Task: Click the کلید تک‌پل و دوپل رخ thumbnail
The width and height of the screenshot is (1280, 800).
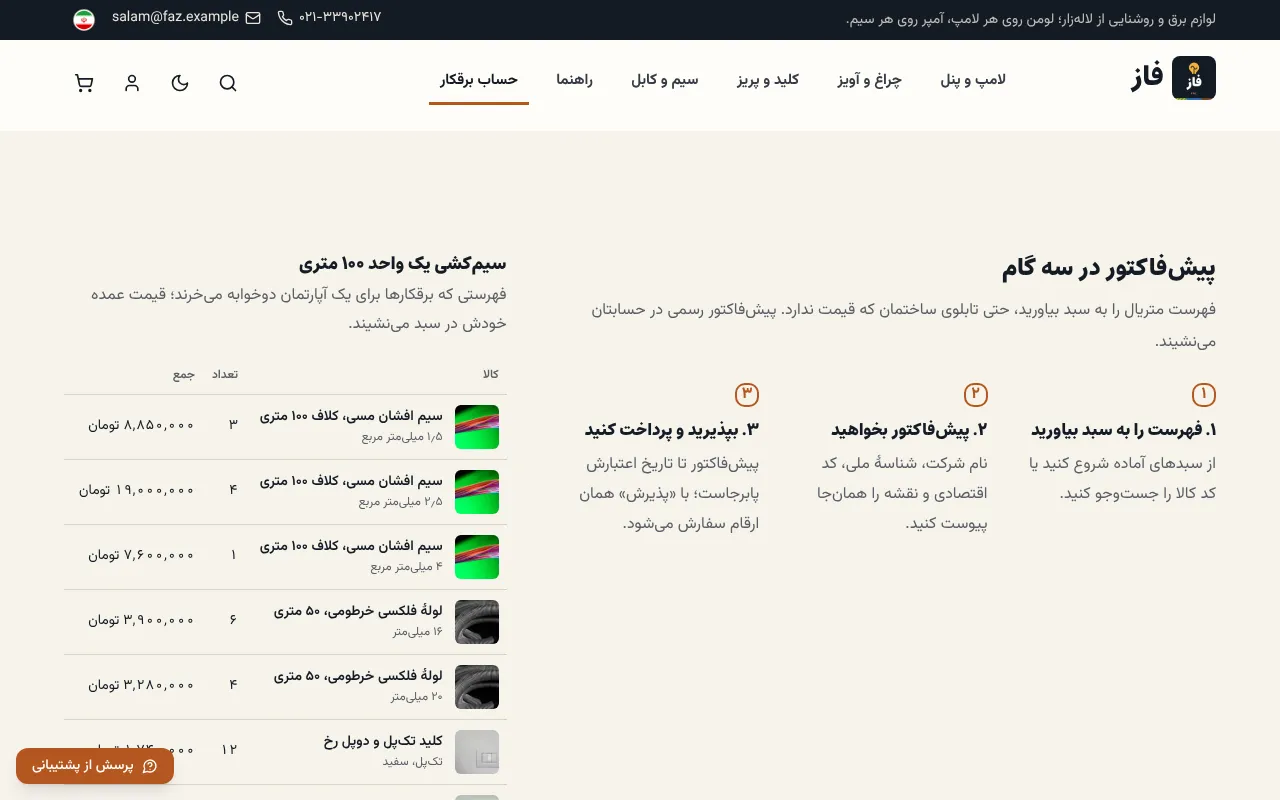Action: [477, 752]
